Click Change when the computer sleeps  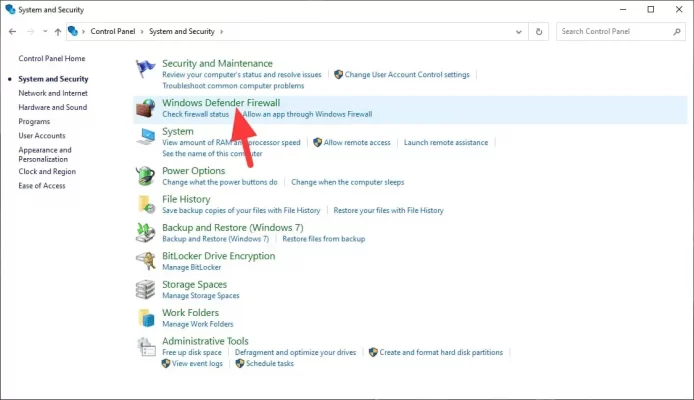pyautogui.click(x=347, y=182)
